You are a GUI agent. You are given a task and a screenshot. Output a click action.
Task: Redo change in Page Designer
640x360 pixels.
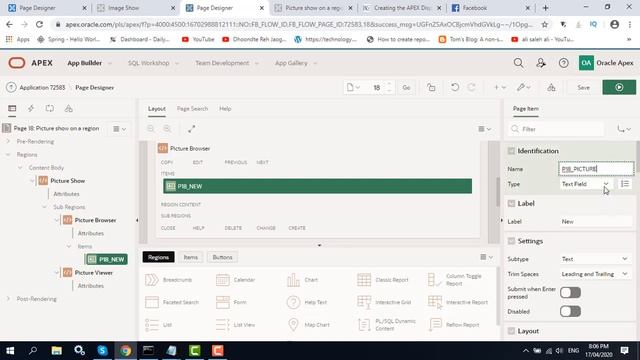tap(471, 87)
